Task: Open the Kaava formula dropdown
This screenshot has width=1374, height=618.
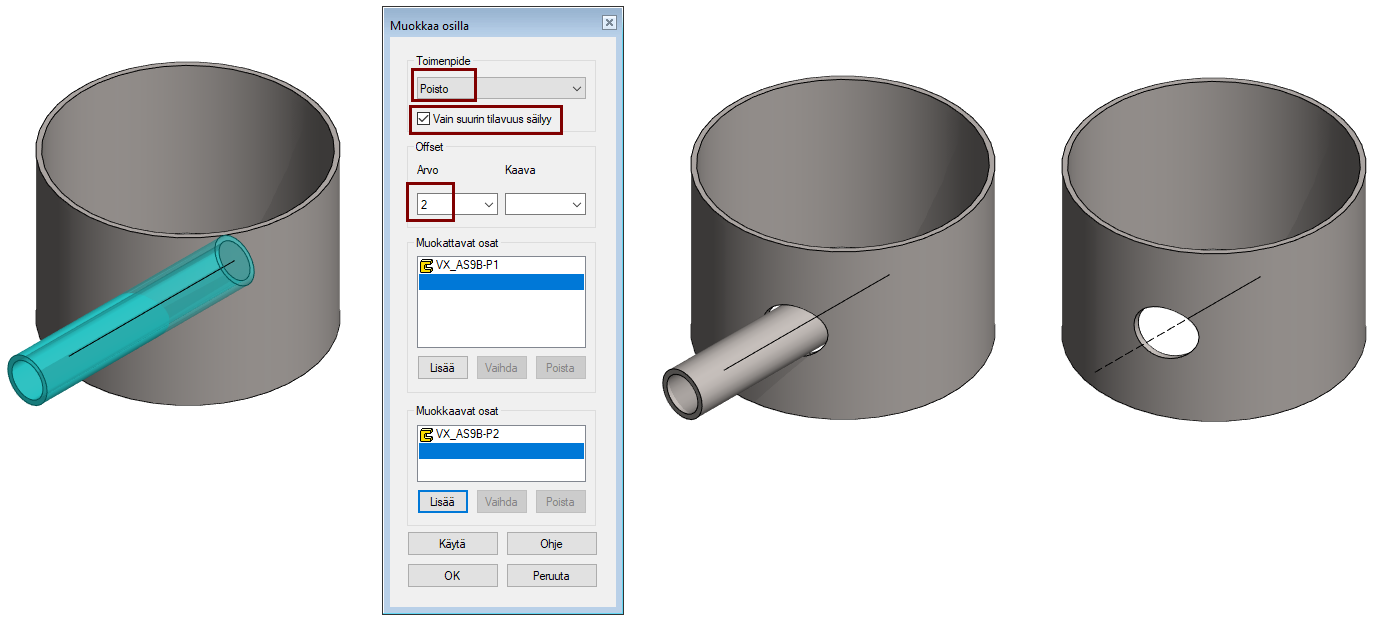Action: [545, 205]
